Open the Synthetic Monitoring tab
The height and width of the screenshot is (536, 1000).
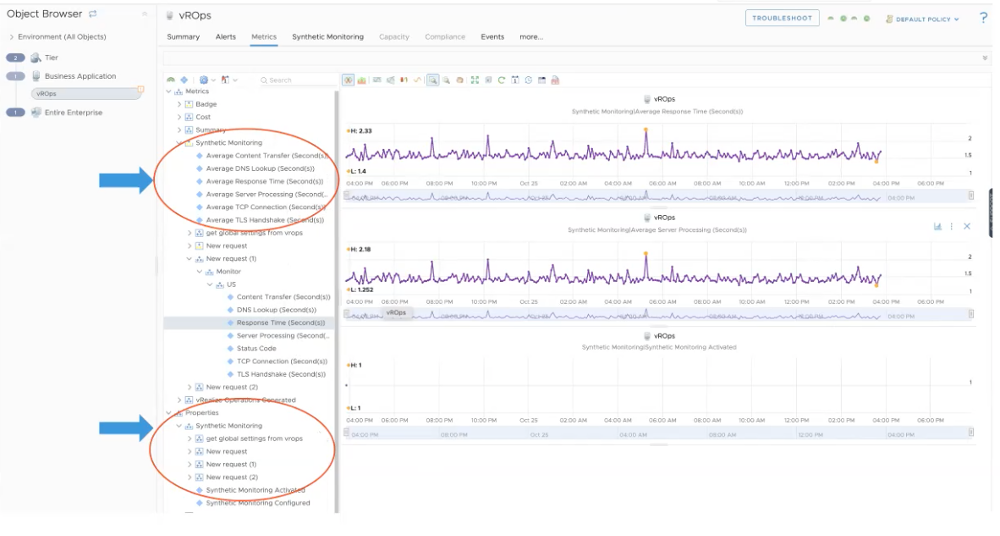(x=328, y=37)
